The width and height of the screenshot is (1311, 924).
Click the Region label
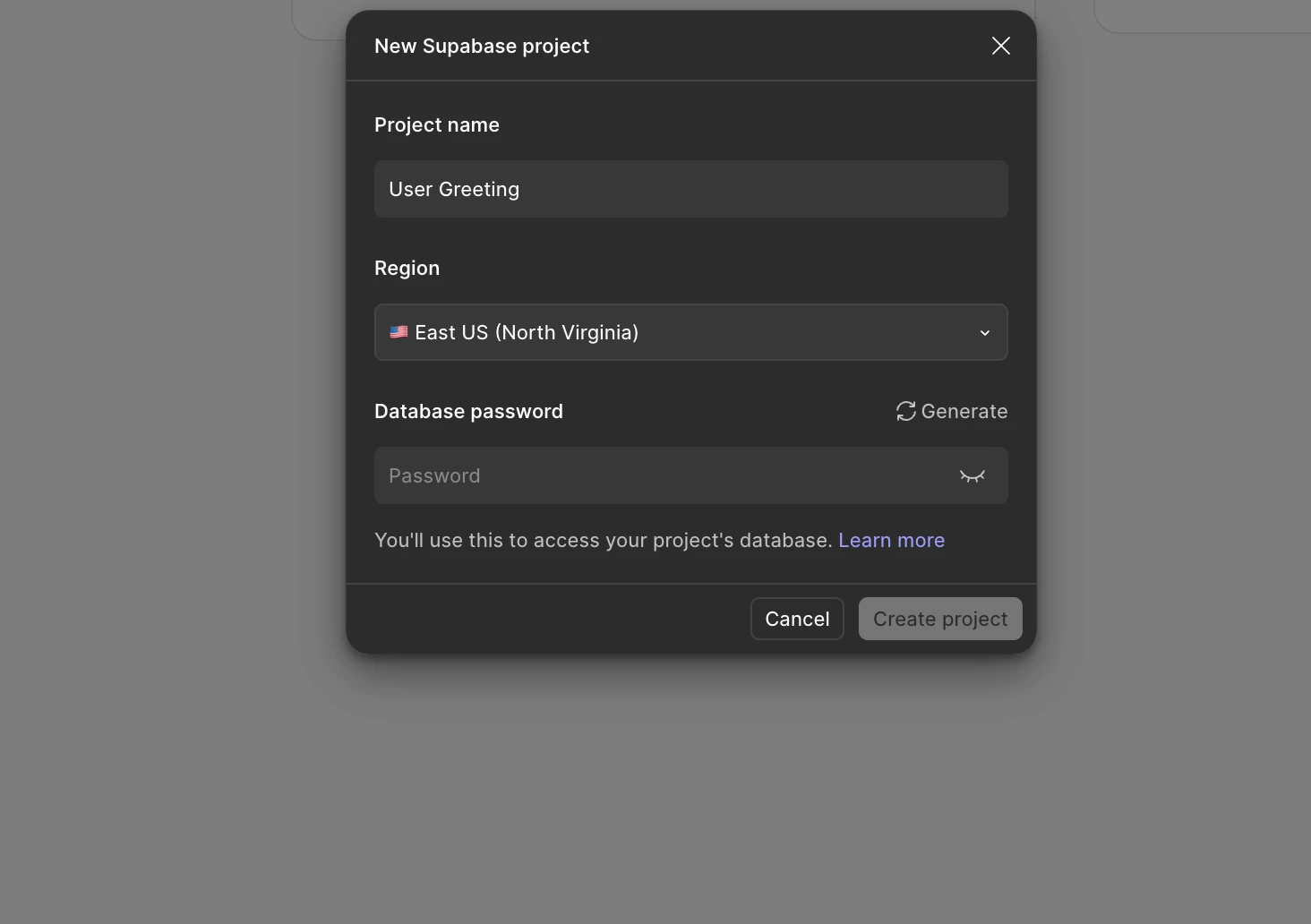tap(407, 268)
